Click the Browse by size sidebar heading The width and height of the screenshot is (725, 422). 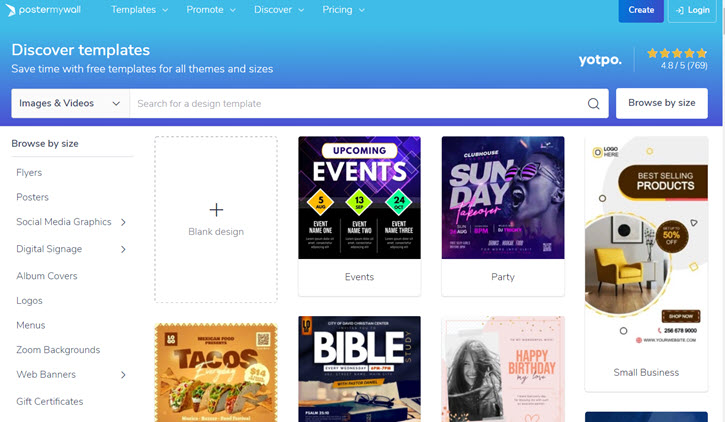[45, 144]
